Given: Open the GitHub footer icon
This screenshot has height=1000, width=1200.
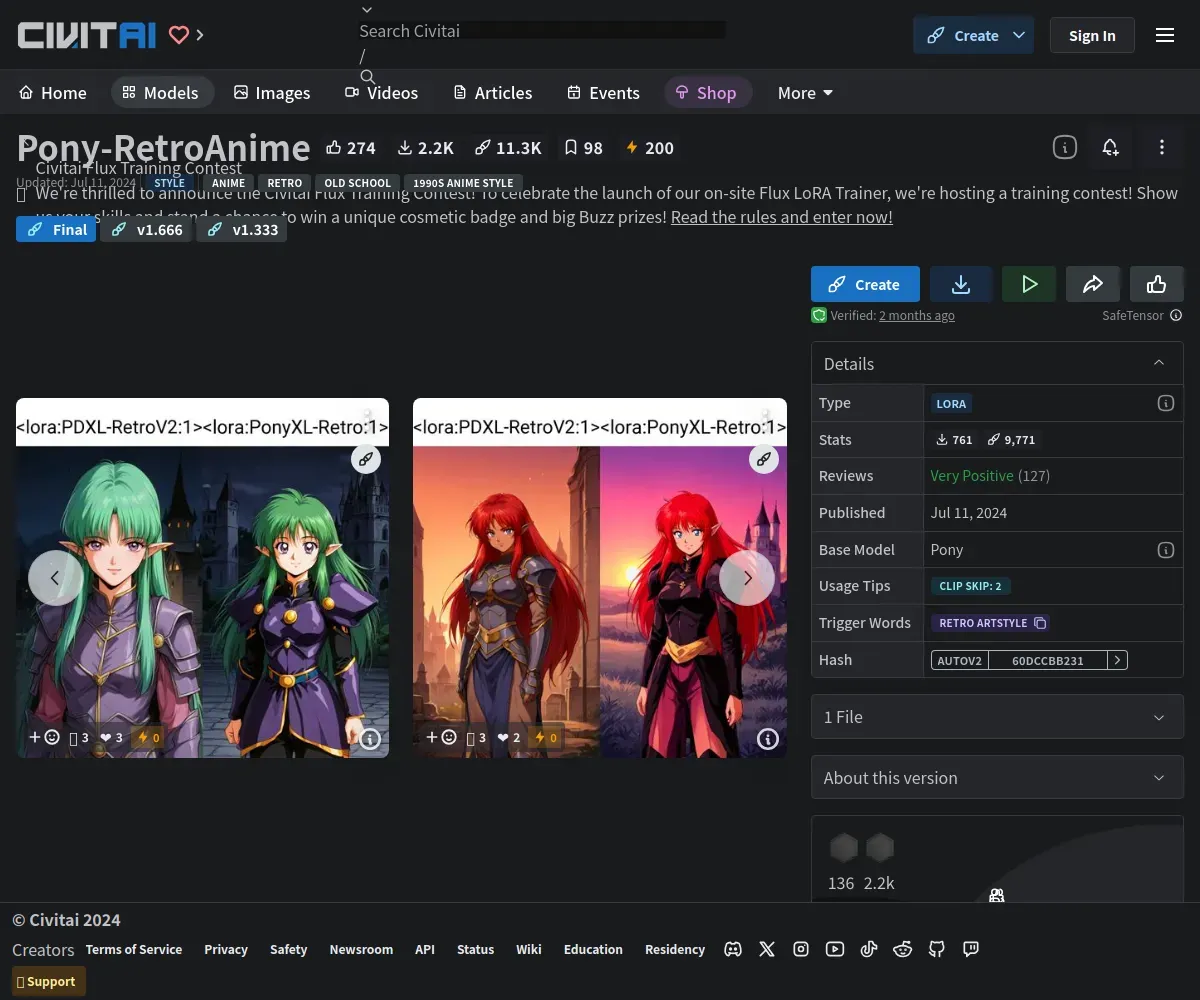Looking at the screenshot, I should click(x=937, y=949).
